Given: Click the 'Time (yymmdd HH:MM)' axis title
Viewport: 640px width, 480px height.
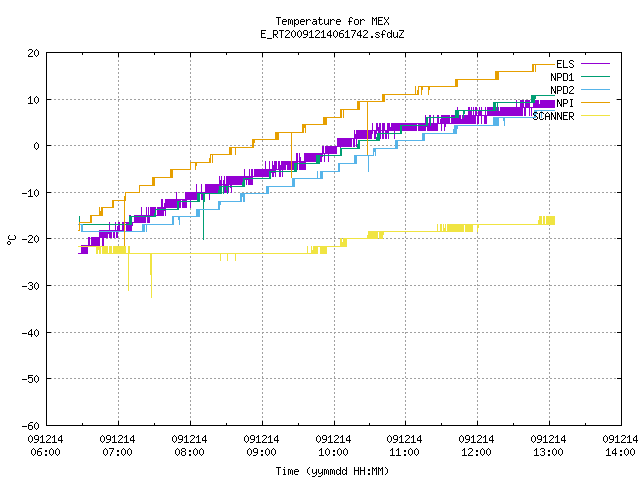Looking at the screenshot, I should click(332, 471).
